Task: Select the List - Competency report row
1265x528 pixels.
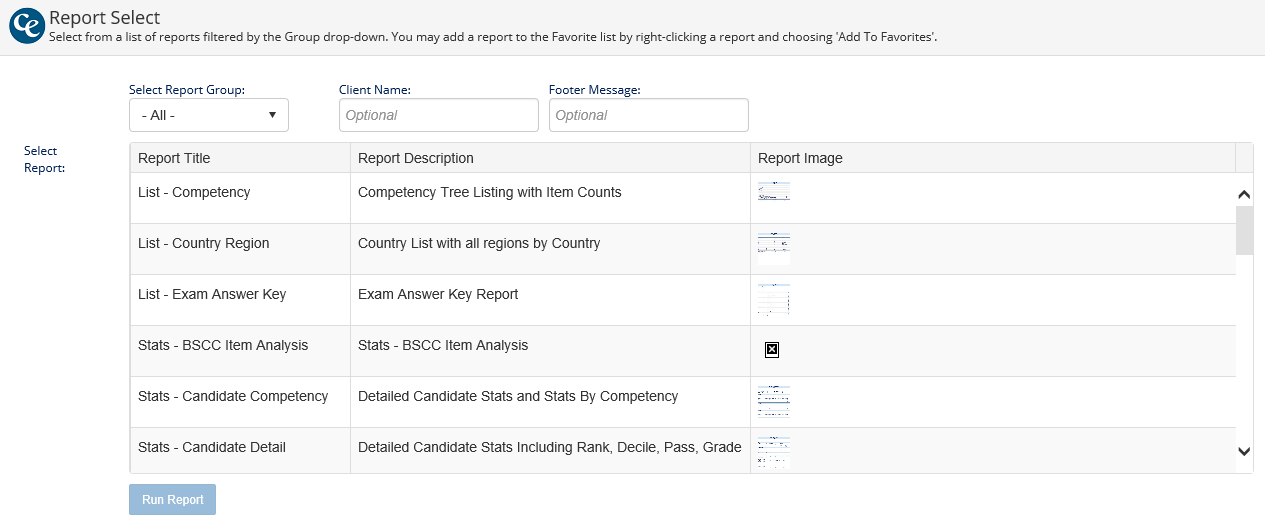Action: tap(194, 192)
